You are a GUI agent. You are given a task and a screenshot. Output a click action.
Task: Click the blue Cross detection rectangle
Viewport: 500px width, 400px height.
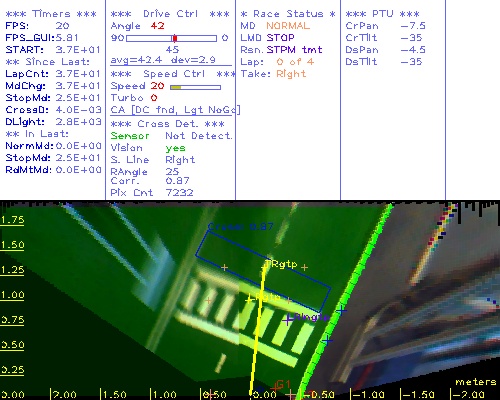(263, 271)
